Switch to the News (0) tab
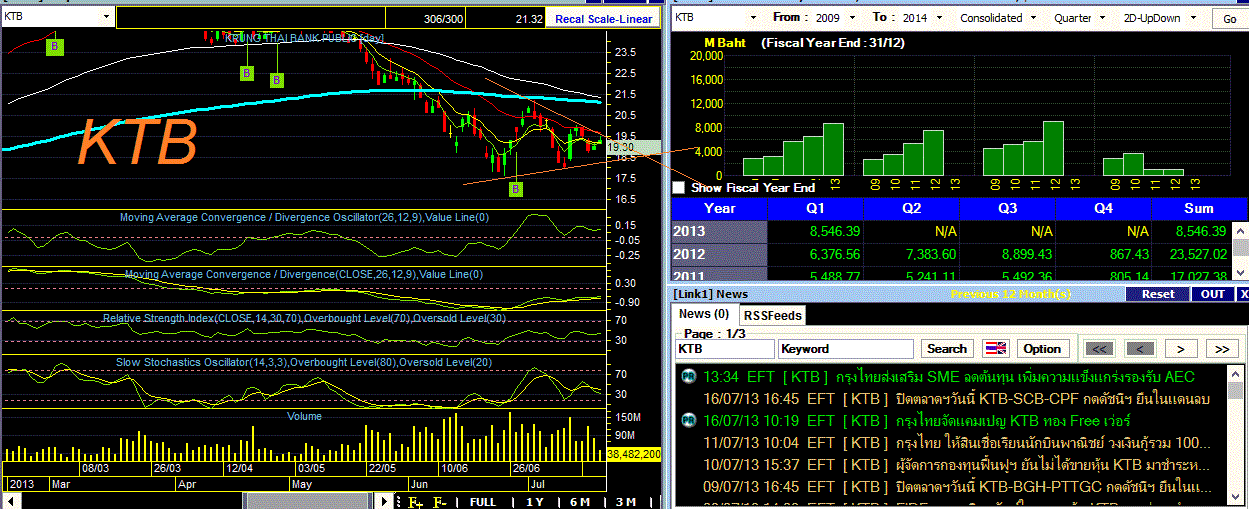Image resolution: width=1250 pixels, height=509 pixels. pos(703,314)
